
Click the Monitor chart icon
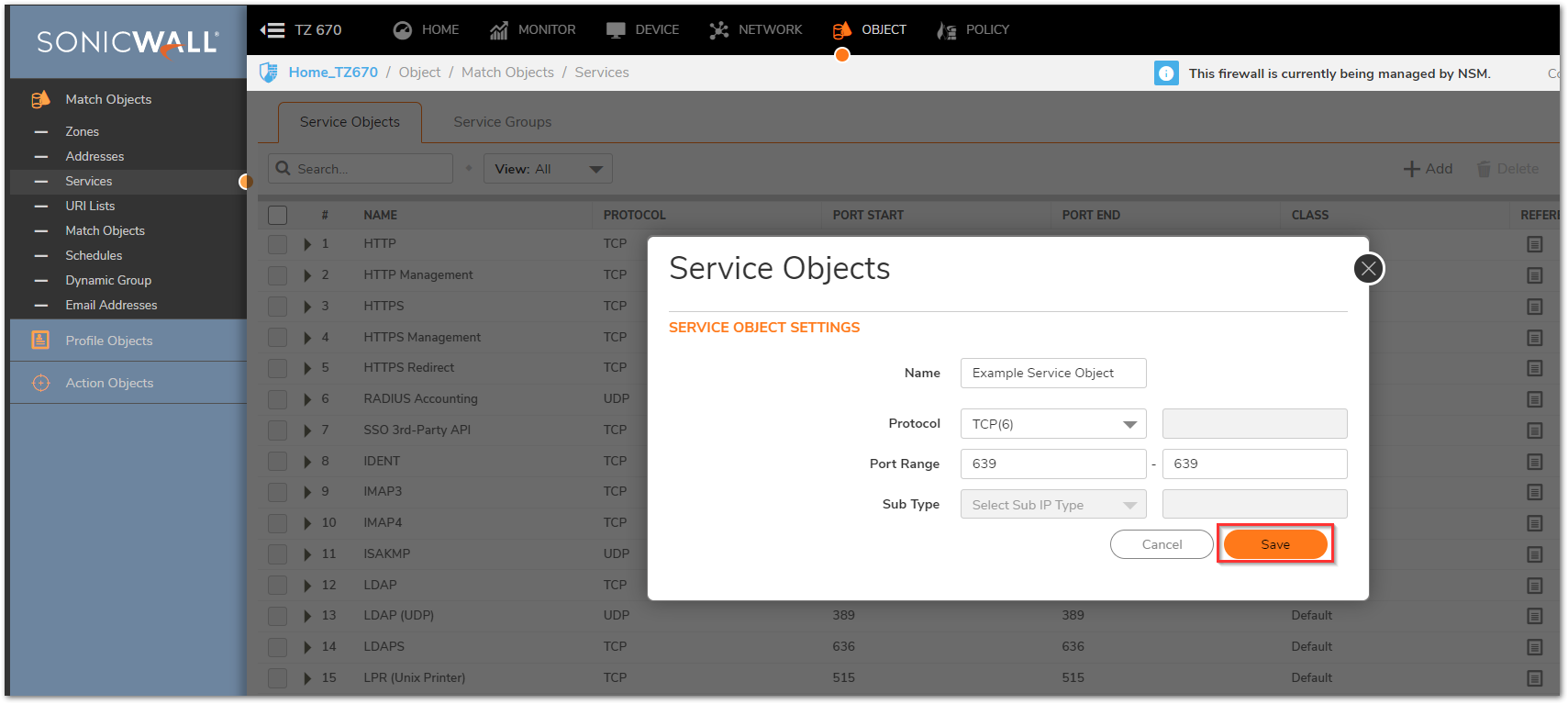click(x=498, y=30)
